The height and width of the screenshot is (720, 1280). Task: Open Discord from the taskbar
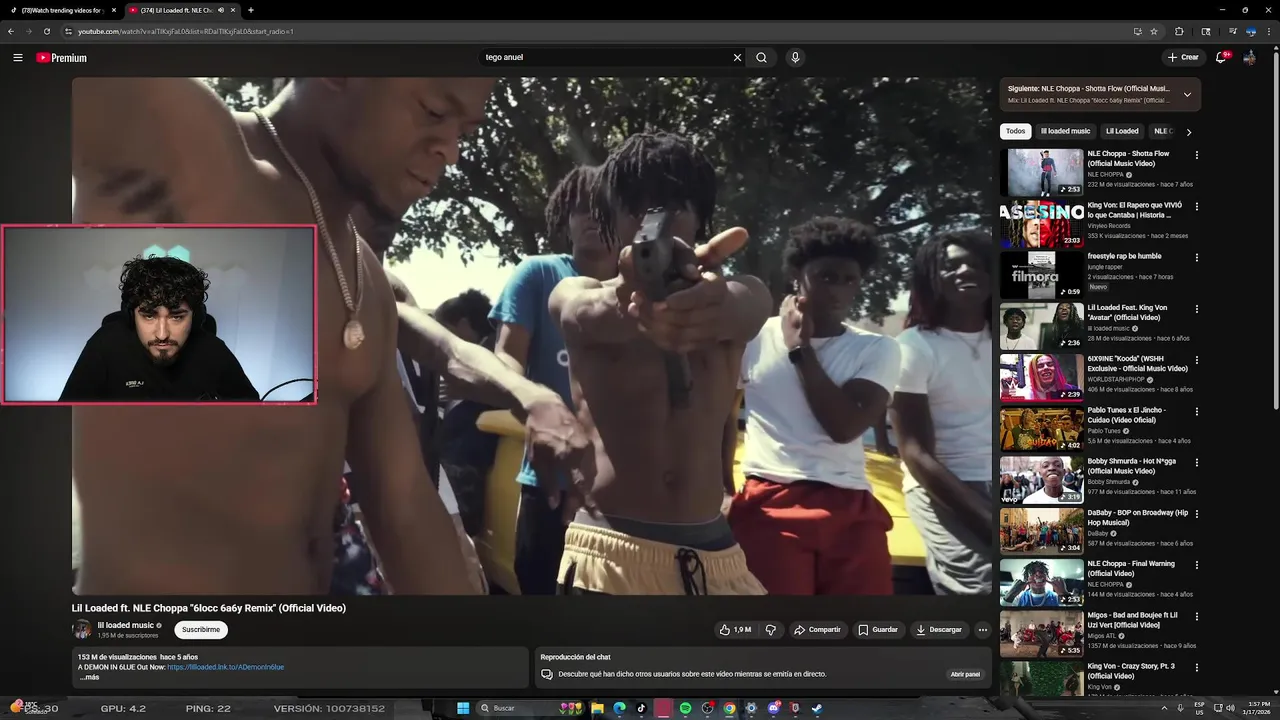773,708
